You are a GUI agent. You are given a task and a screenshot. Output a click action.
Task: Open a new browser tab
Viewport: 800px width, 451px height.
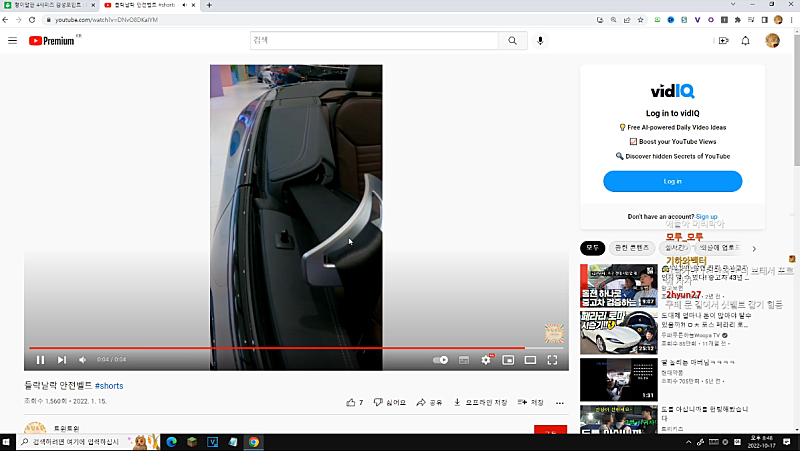coord(209,5)
